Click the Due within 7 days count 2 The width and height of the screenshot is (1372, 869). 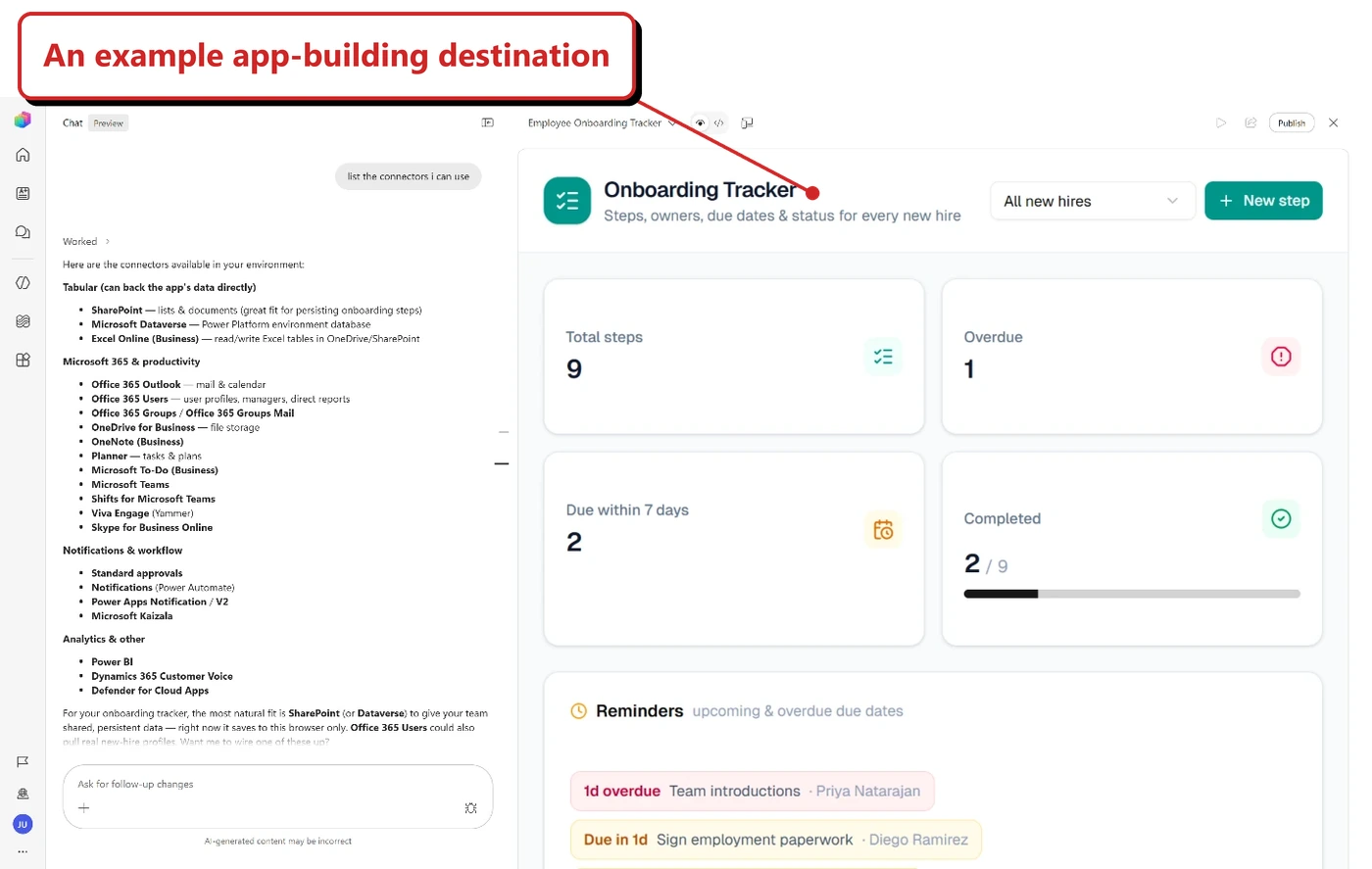point(574,542)
